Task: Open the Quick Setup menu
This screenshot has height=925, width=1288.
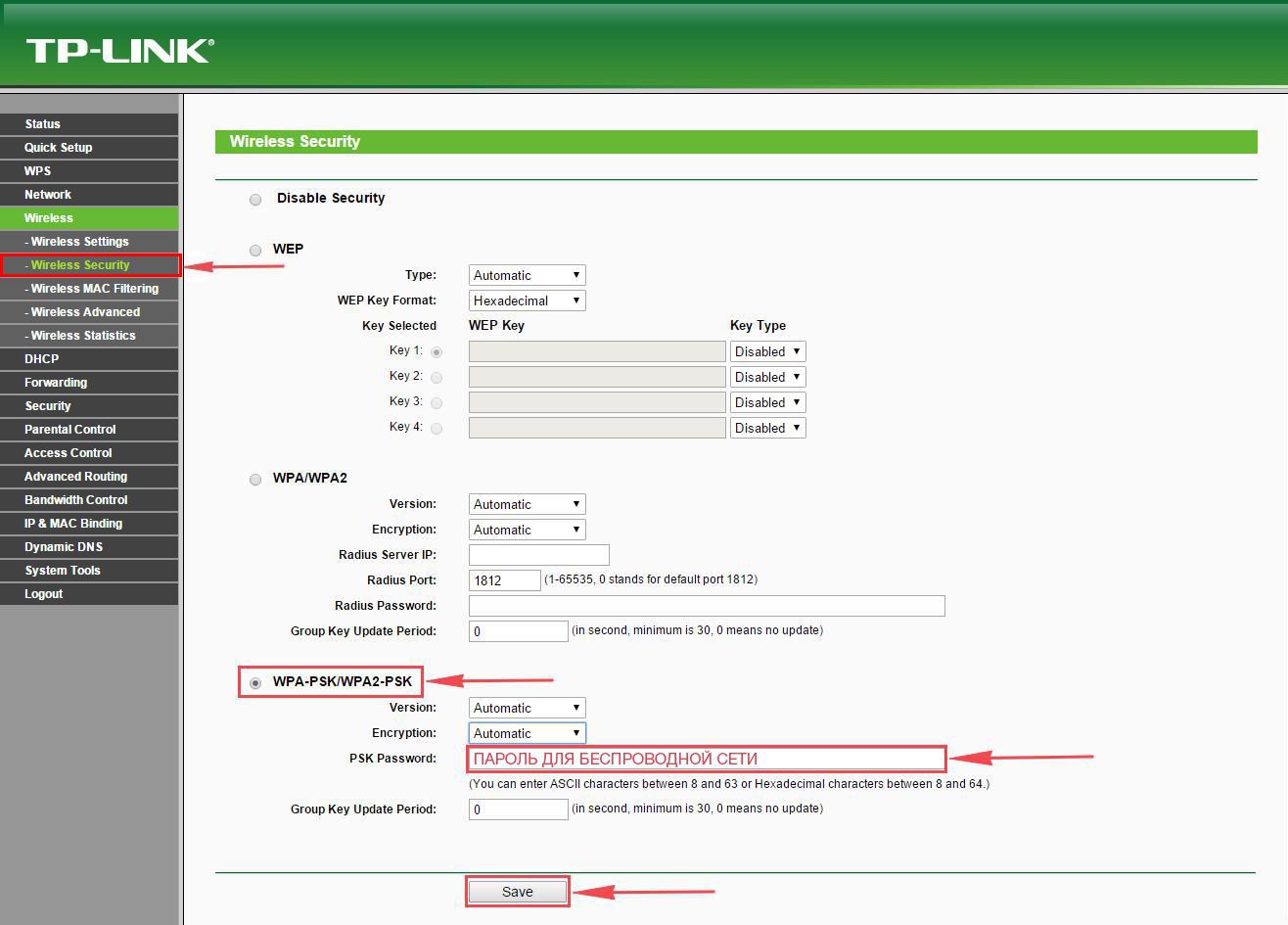Action: coord(89,148)
